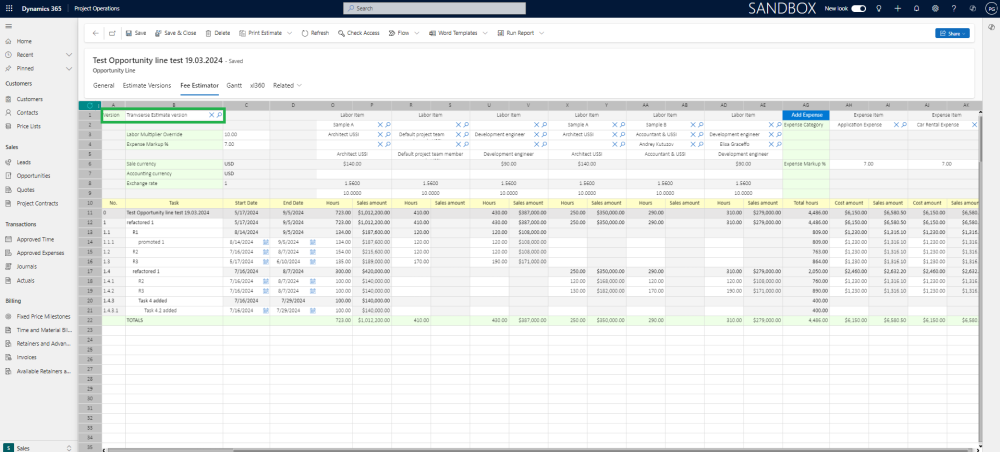Open the Estimate Versions tab
Viewport: 1000px width, 452px height.
click(147, 86)
